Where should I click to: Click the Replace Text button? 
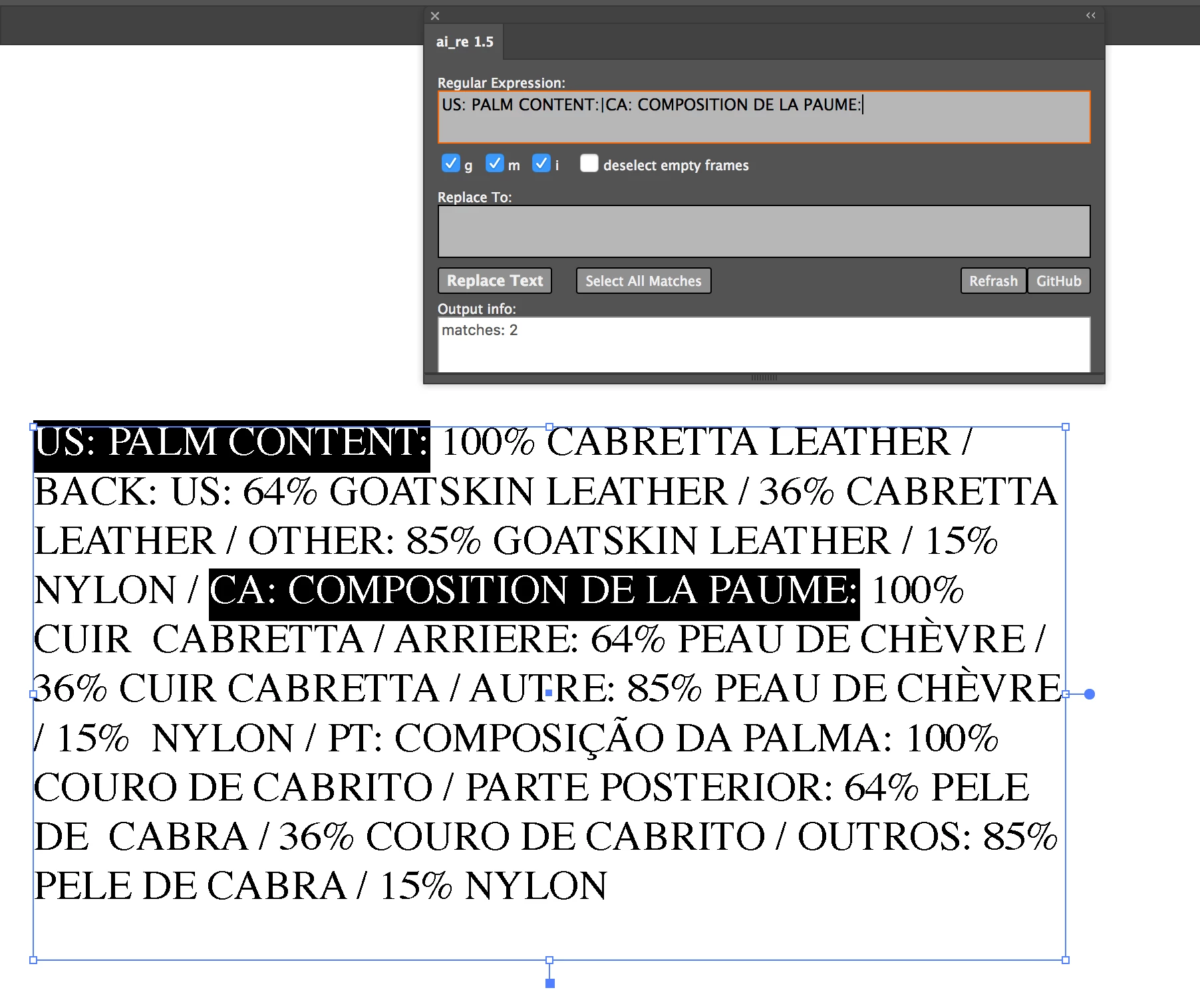coord(495,281)
